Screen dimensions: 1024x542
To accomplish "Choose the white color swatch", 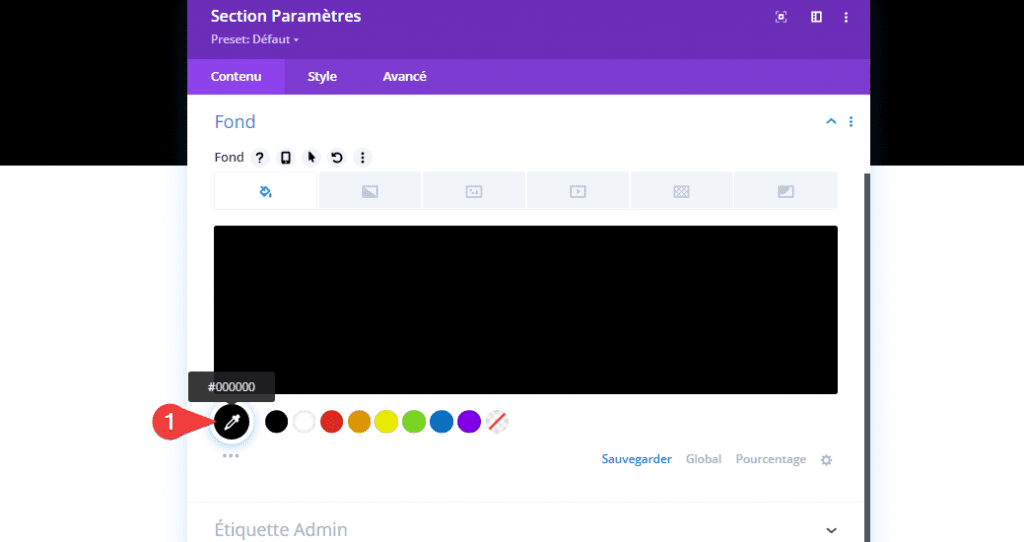I will [x=304, y=422].
